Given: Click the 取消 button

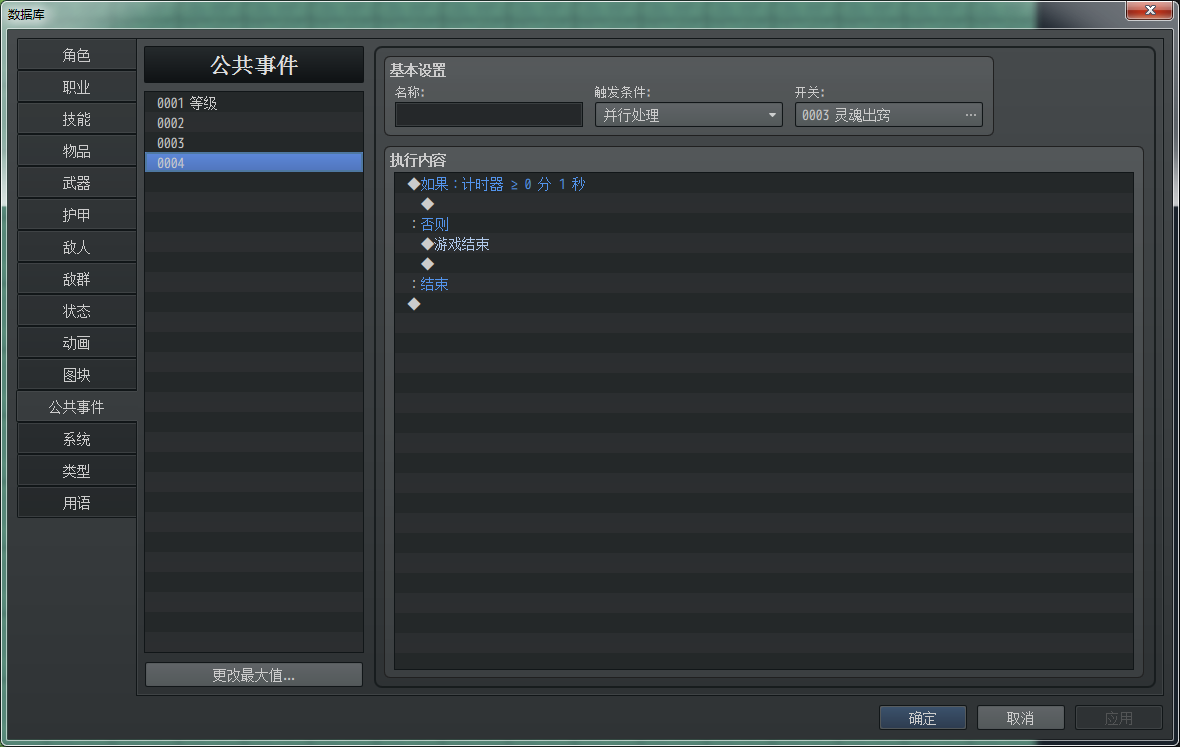Looking at the screenshot, I should coord(1020,718).
